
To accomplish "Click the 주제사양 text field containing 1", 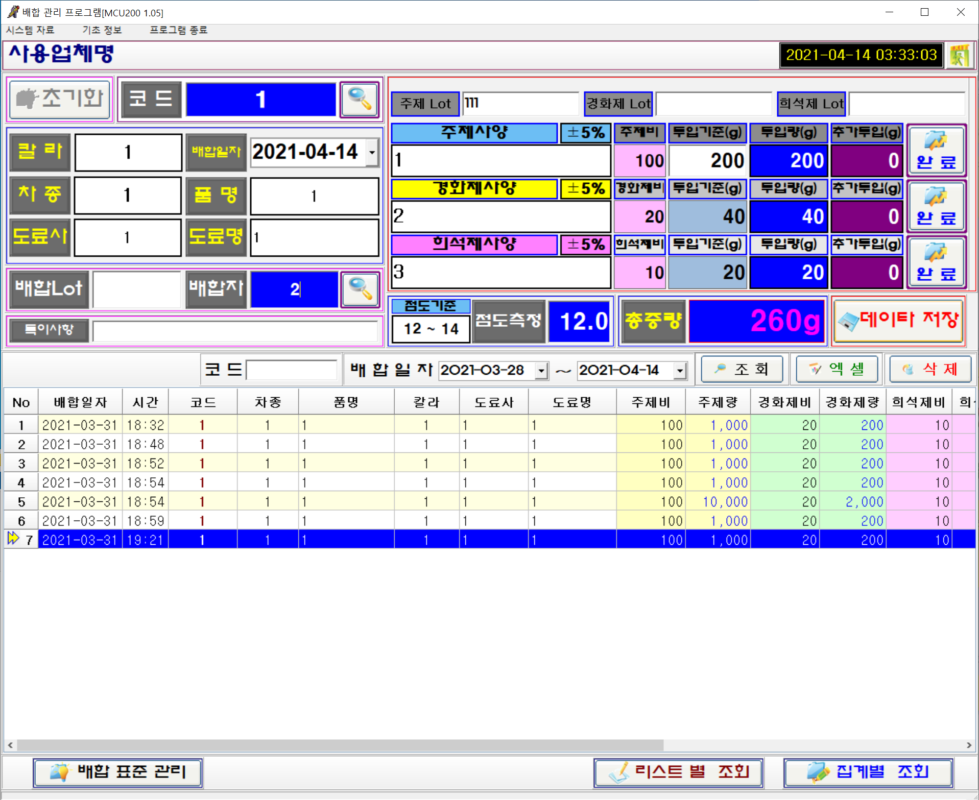I will pyautogui.click(x=501, y=160).
